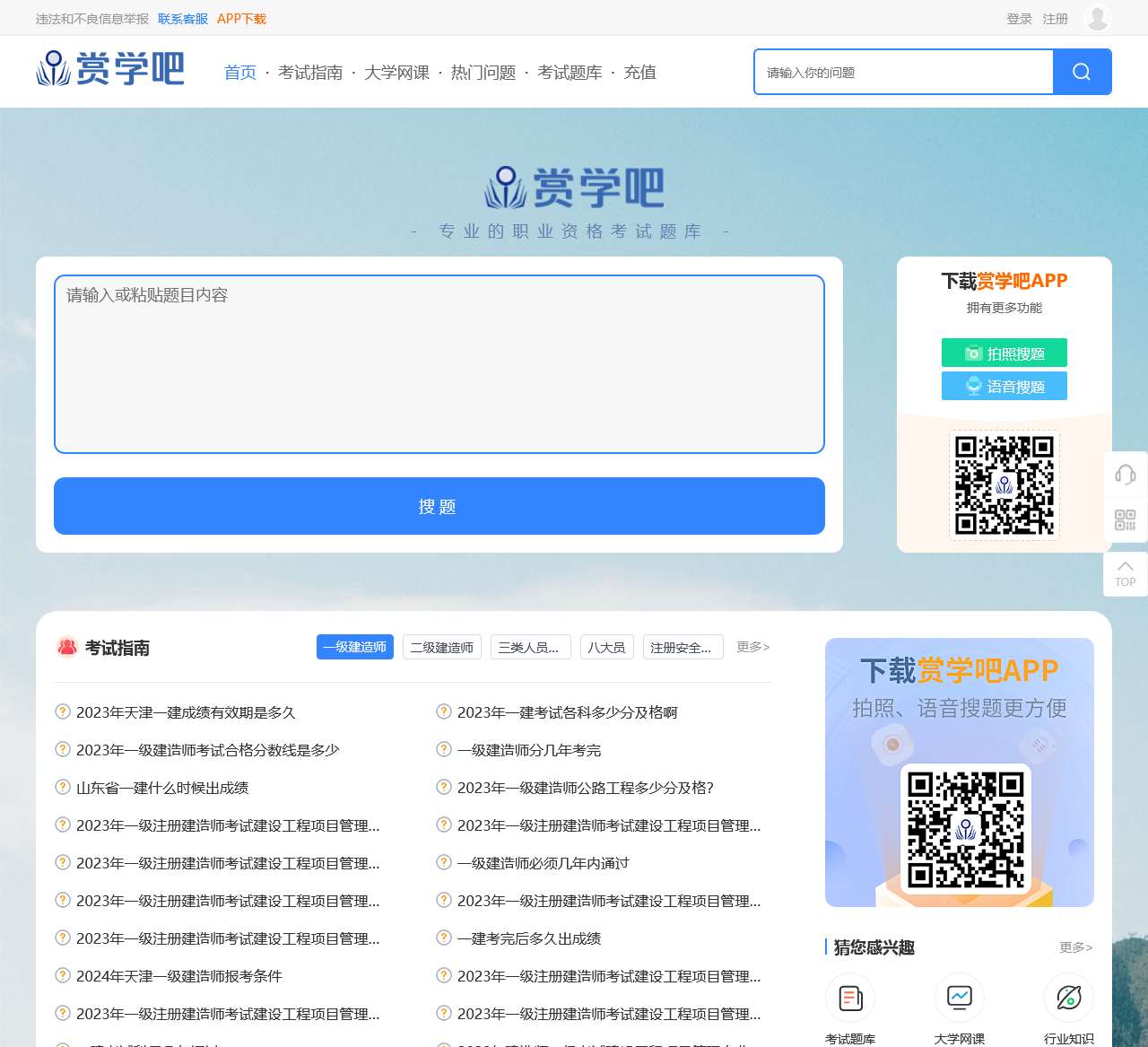
Task: Focus the 请输入你的问题 search field
Action: pyautogui.click(x=904, y=72)
